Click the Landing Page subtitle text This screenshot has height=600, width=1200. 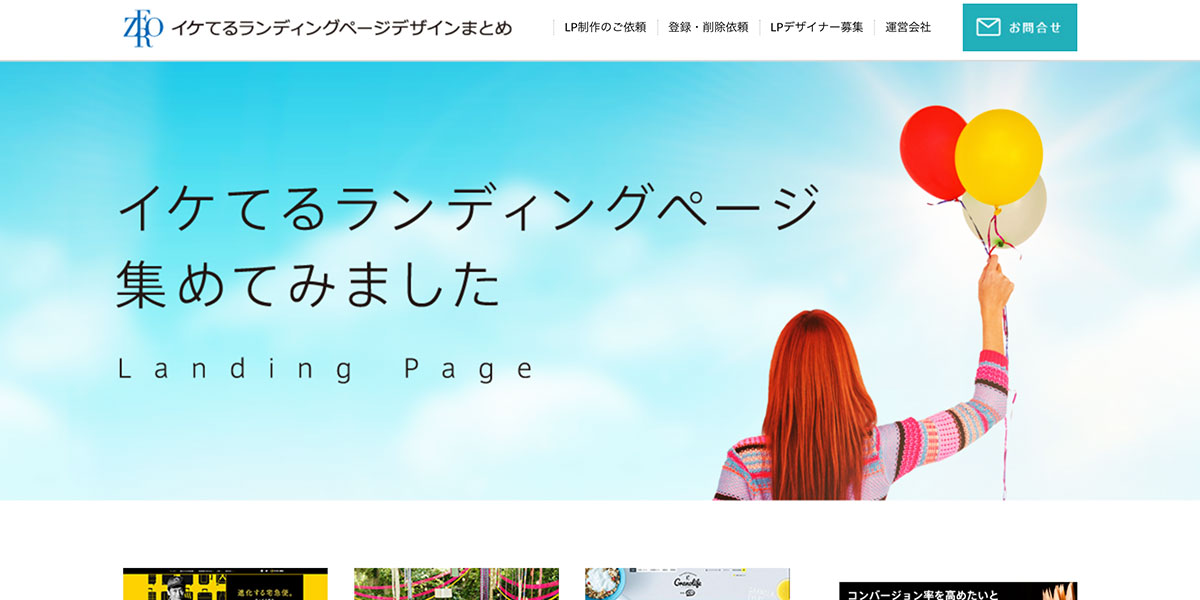coord(327,369)
